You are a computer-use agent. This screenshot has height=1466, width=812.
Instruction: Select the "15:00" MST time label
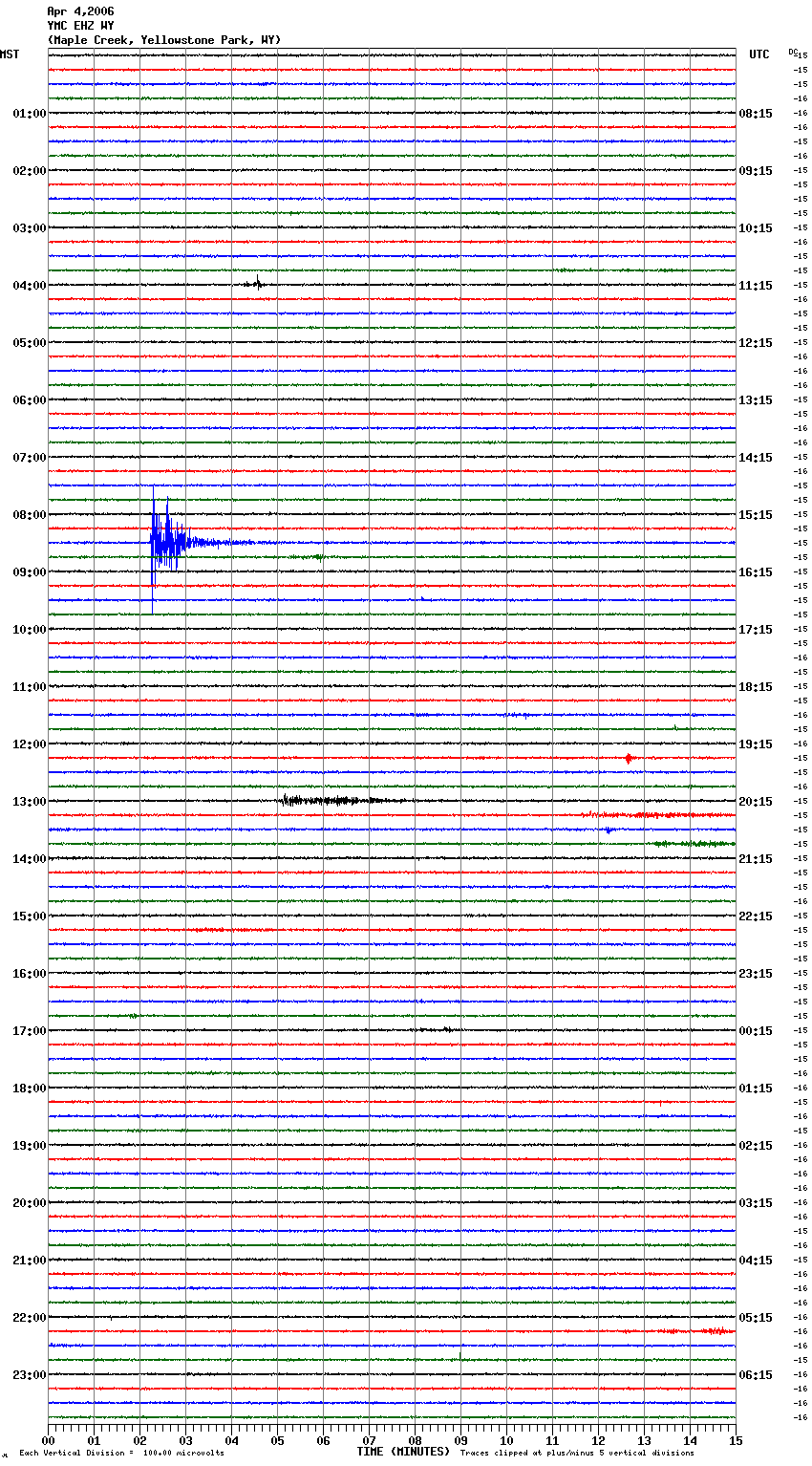(30, 916)
